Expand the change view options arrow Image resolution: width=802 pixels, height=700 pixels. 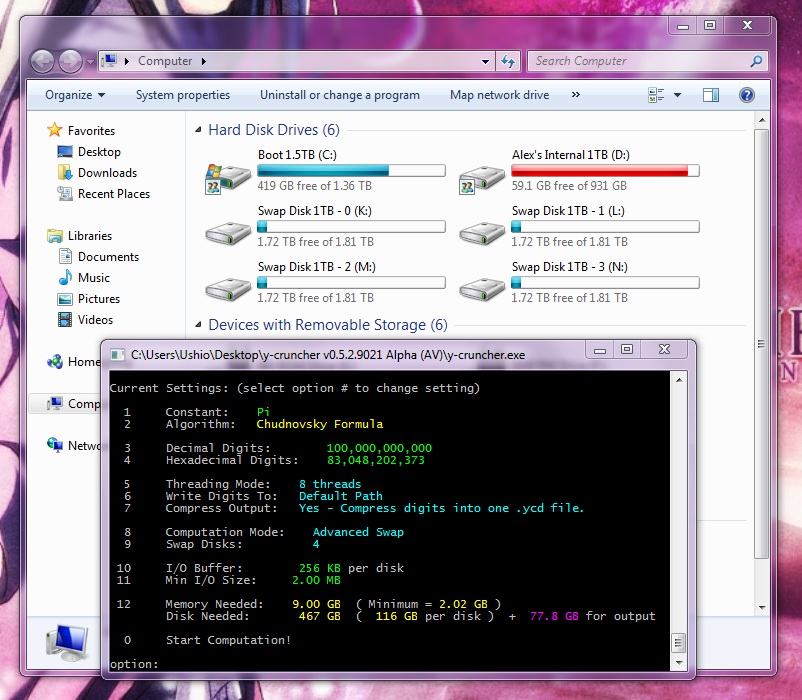tap(677, 95)
